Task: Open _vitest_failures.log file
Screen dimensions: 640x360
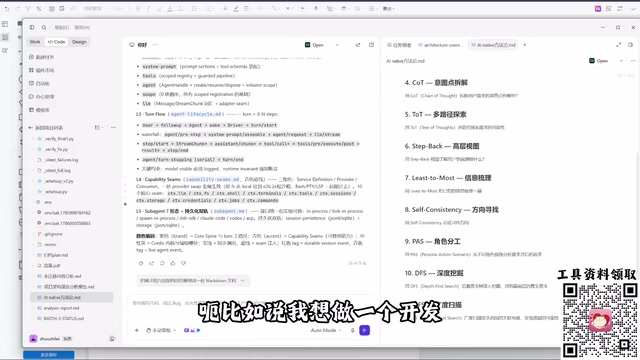Action: click(x=61, y=160)
